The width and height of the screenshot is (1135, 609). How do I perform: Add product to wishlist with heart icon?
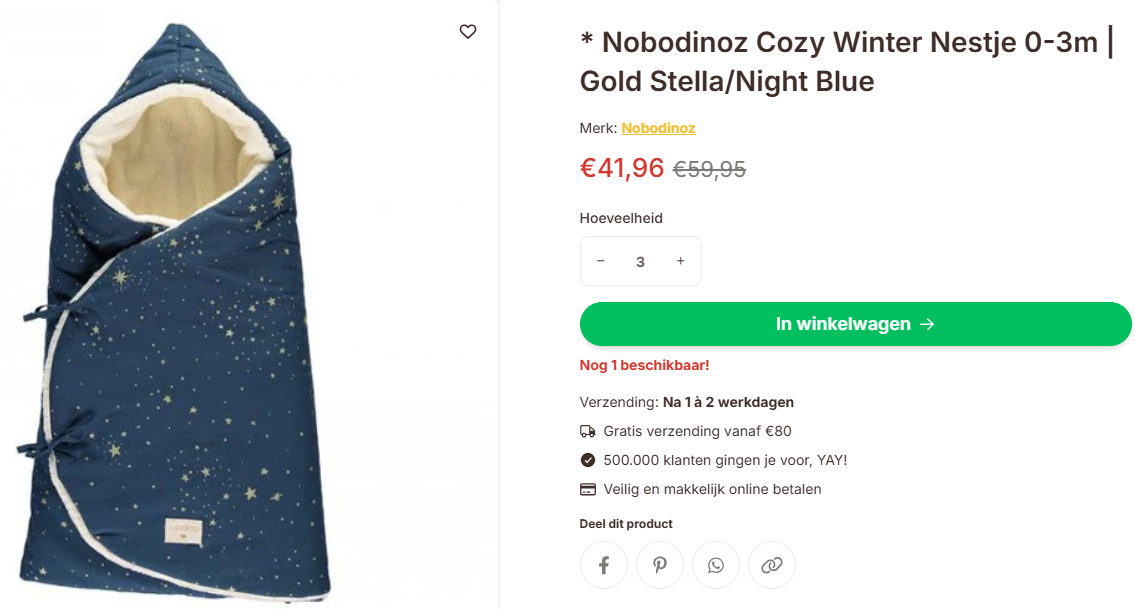(468, 32)
